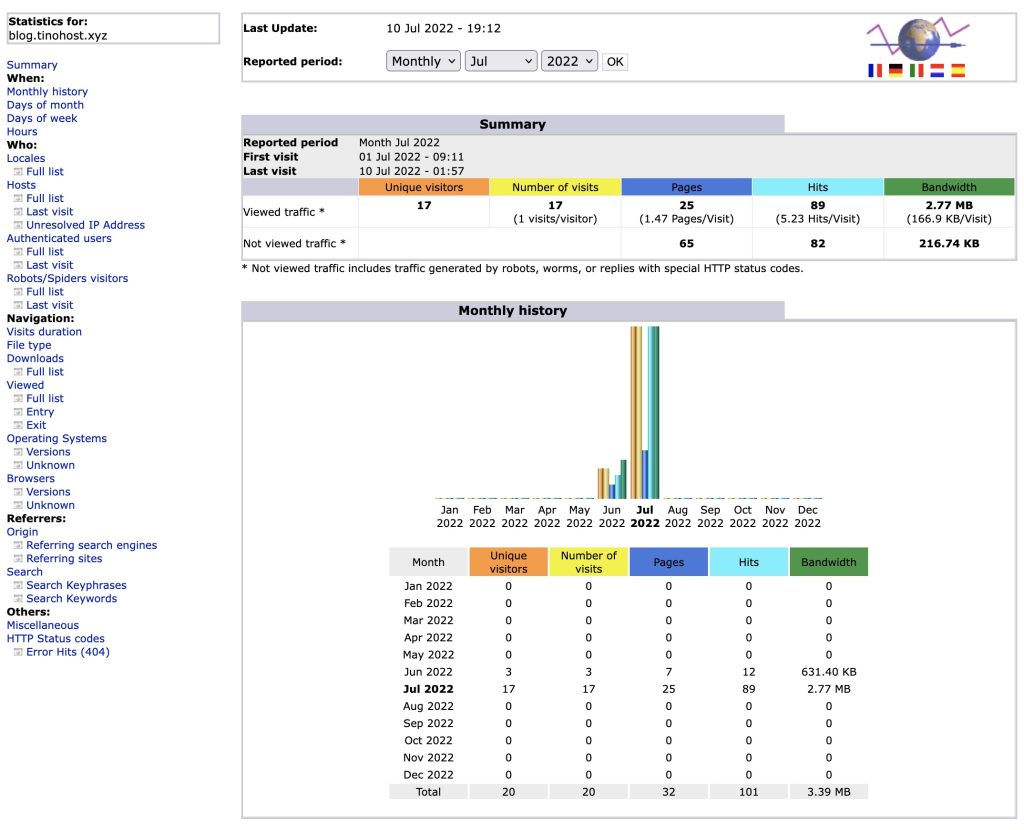Click the First visit value 01 Jul 2022 - 09:11

[411, 157]
